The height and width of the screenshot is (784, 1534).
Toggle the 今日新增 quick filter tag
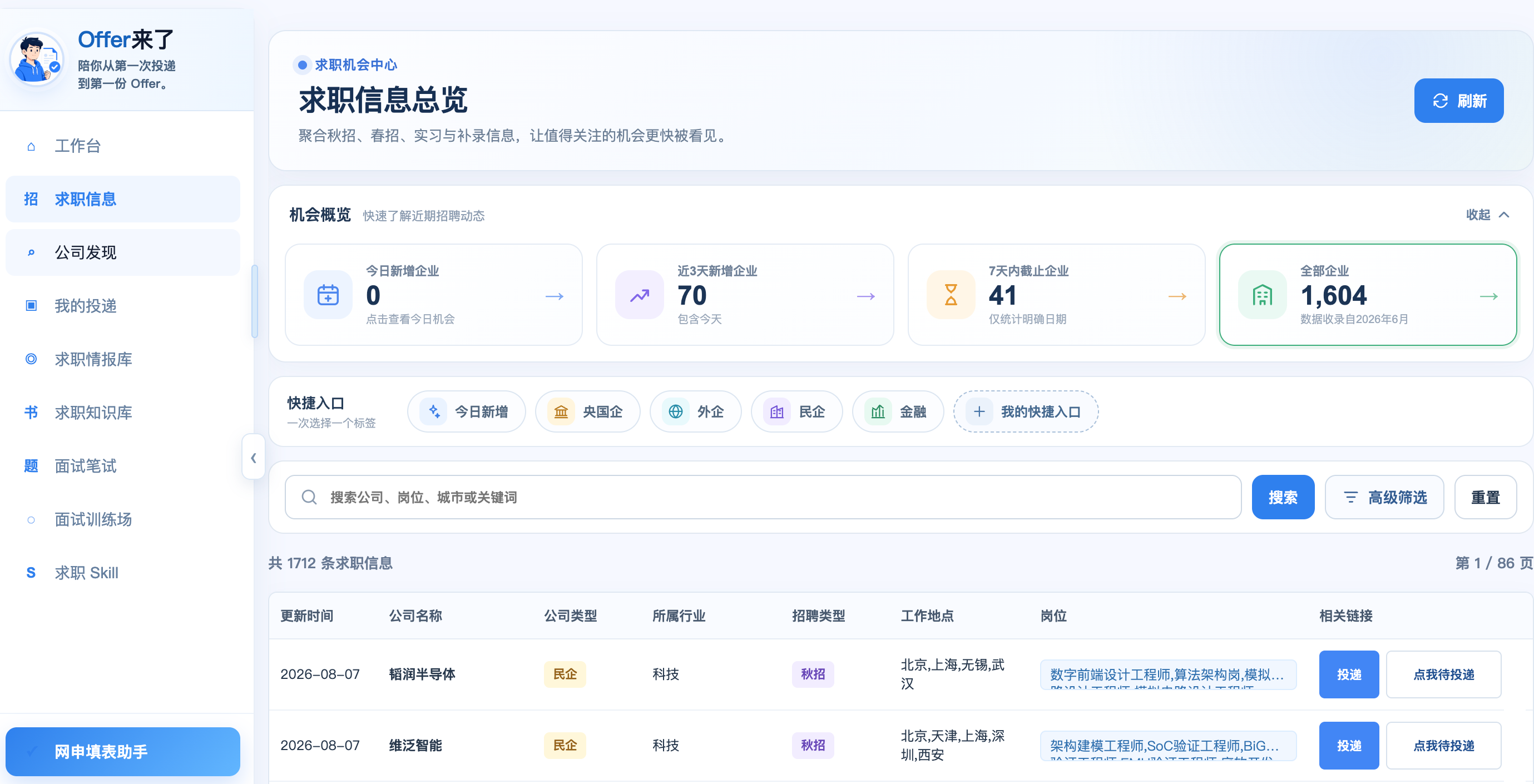(466, 411)
